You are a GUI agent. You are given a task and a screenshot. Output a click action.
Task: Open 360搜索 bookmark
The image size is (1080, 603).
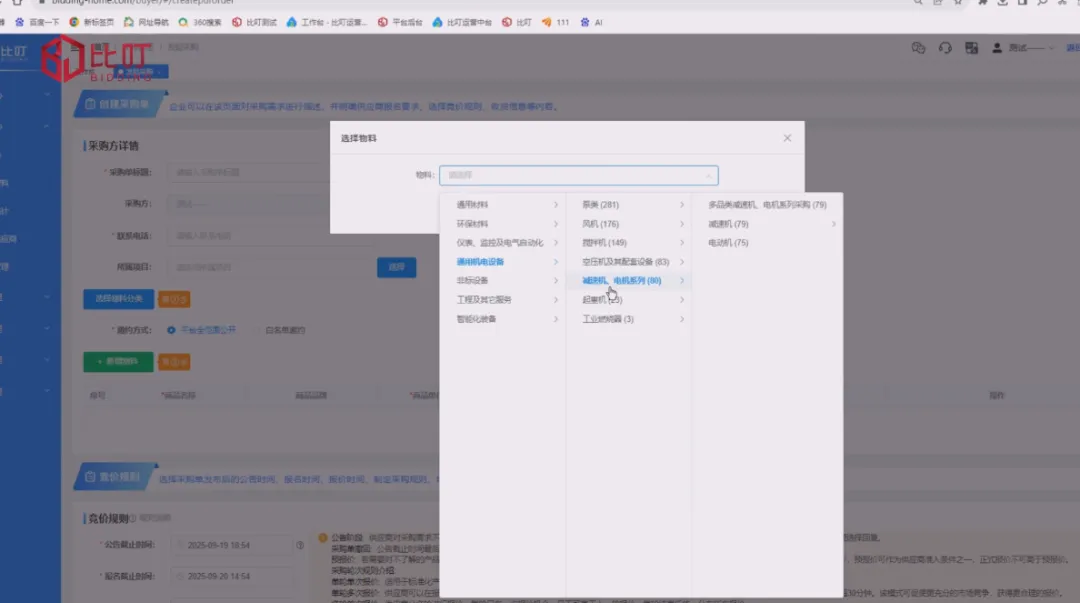point(200,22)
